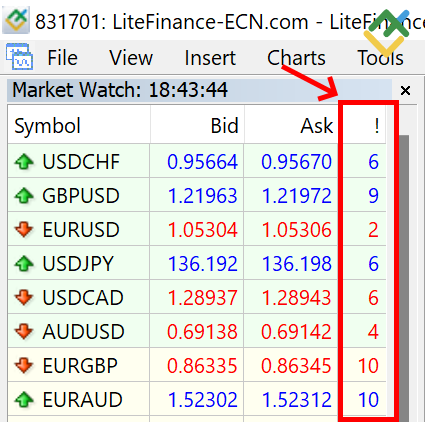425x422 pixels.
Task: Select the AUDUSD symbol row
Action: (197, 331)
